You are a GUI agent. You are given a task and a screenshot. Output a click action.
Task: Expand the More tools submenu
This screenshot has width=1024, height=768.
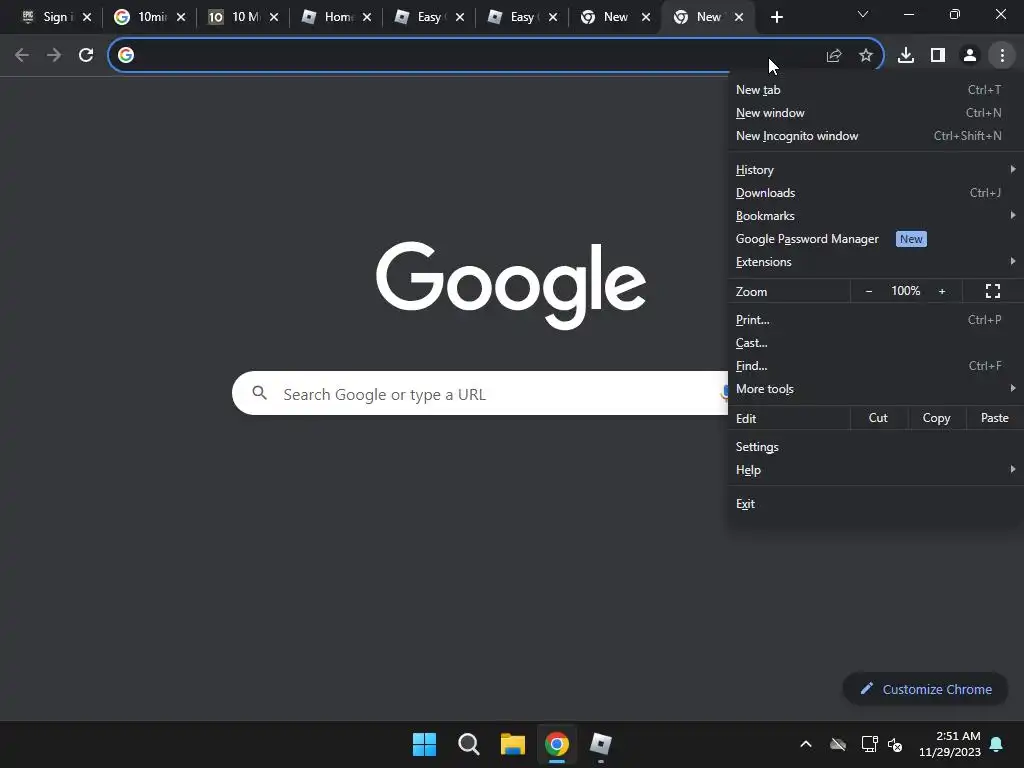click(875, 389)
